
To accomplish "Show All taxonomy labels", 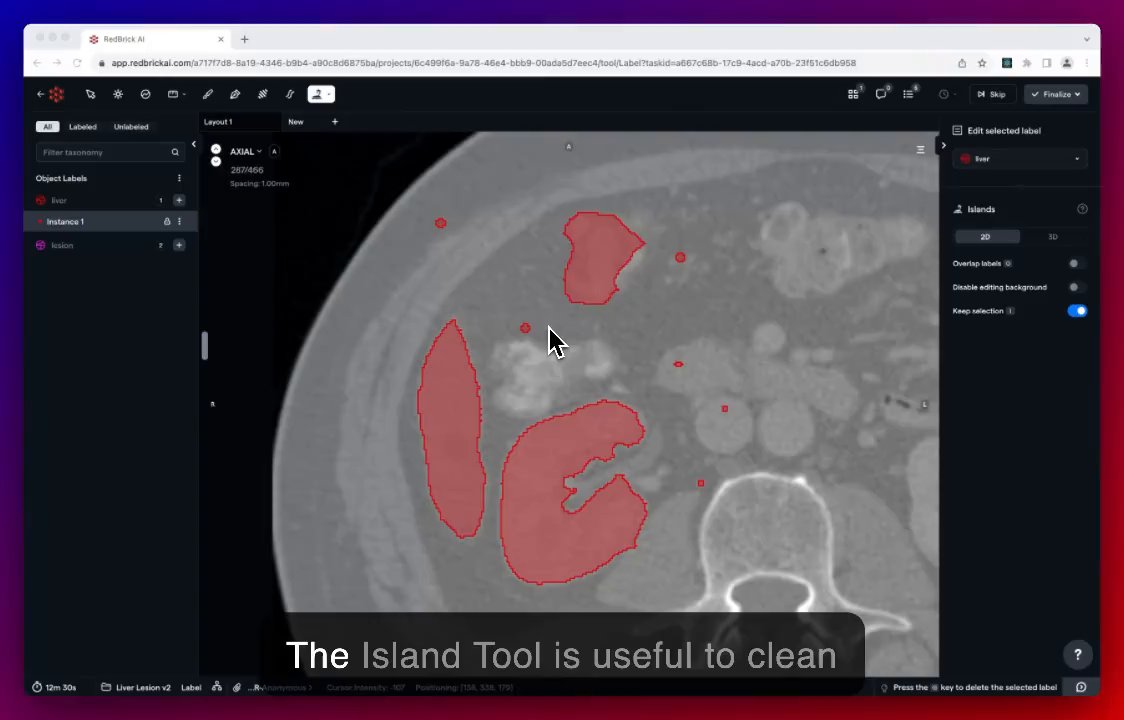I will click(x=47, y=127).
